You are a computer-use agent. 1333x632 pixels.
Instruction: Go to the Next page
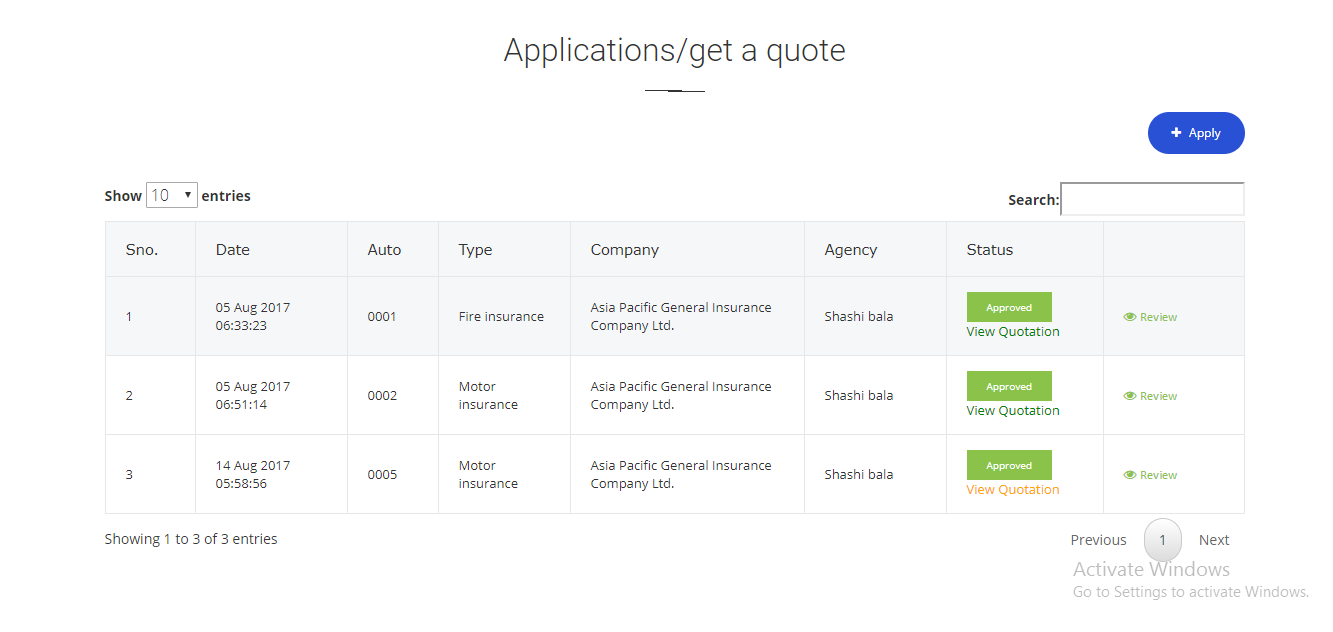[1214, 540]
